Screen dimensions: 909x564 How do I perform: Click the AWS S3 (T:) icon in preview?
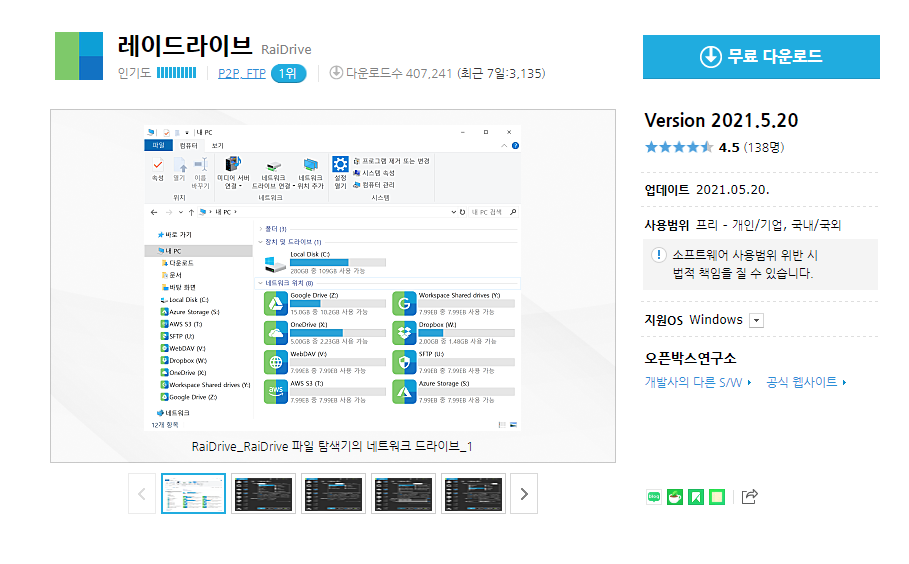276,392
